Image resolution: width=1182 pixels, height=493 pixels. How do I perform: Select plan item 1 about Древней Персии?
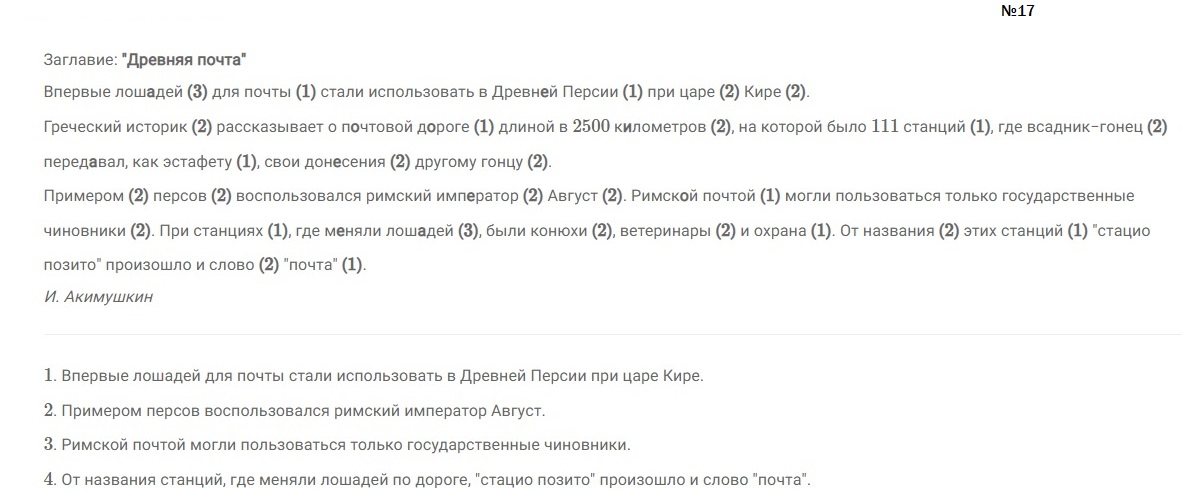(374, 375)
